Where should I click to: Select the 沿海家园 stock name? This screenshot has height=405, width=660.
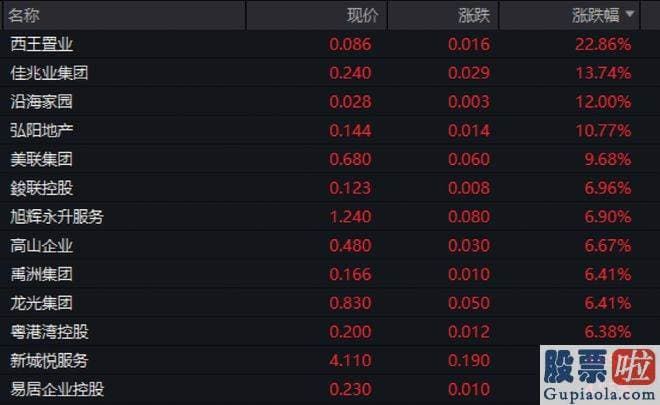[42, 101]
